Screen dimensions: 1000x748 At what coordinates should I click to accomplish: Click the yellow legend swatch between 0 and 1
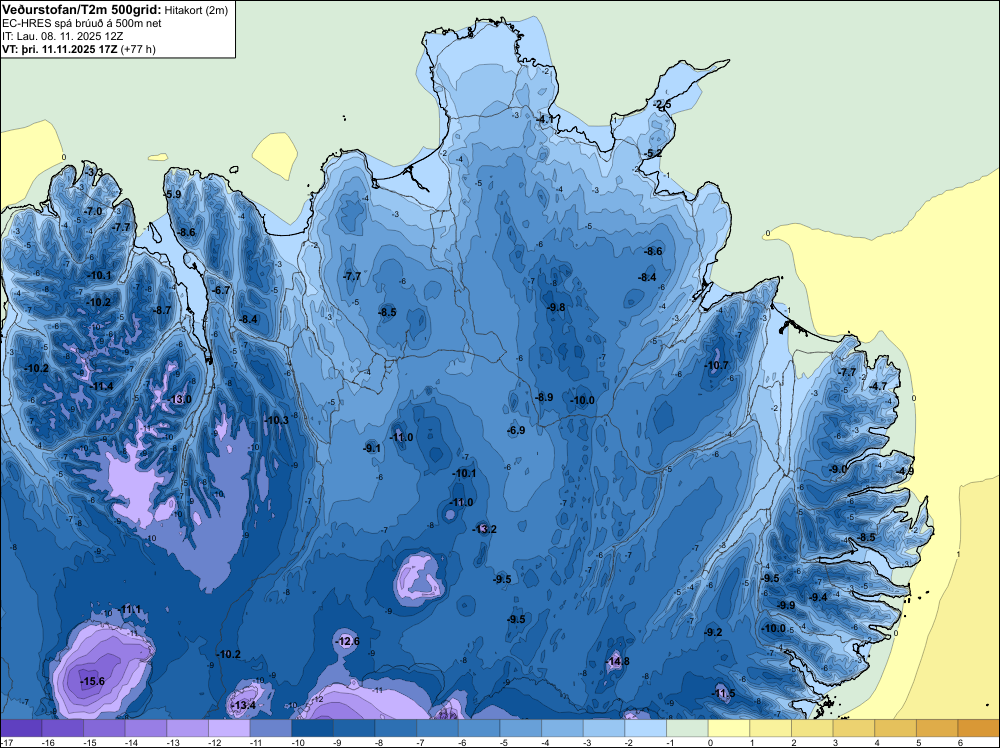tap(729, 728)
